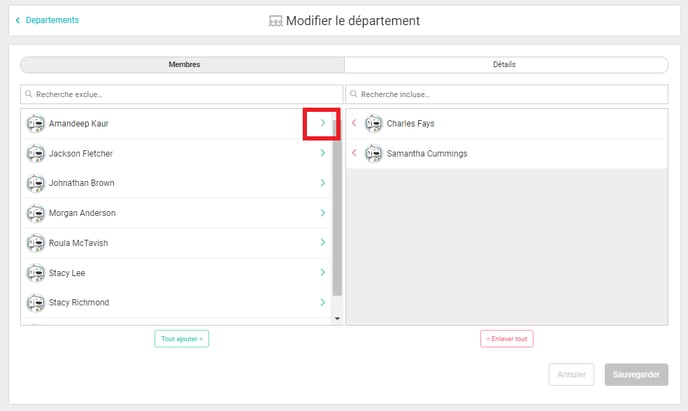Click Stacy Lee's avatar
Screen dimensions: 688x411
(x=36, y=273)
